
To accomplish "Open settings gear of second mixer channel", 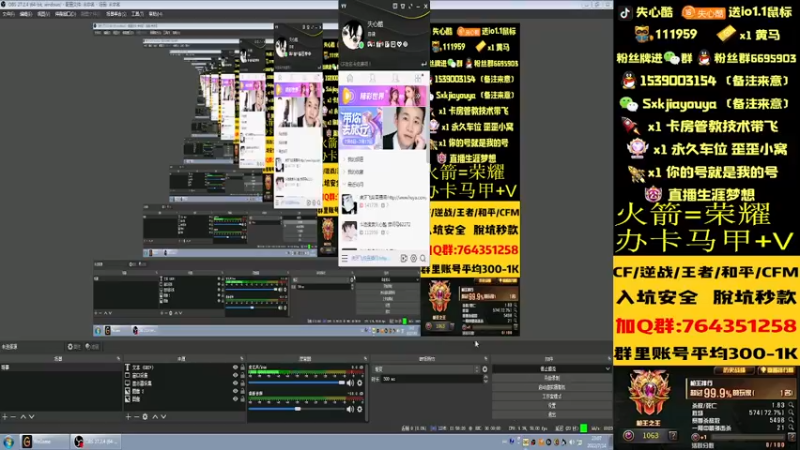I will click(x=360, y=409).
